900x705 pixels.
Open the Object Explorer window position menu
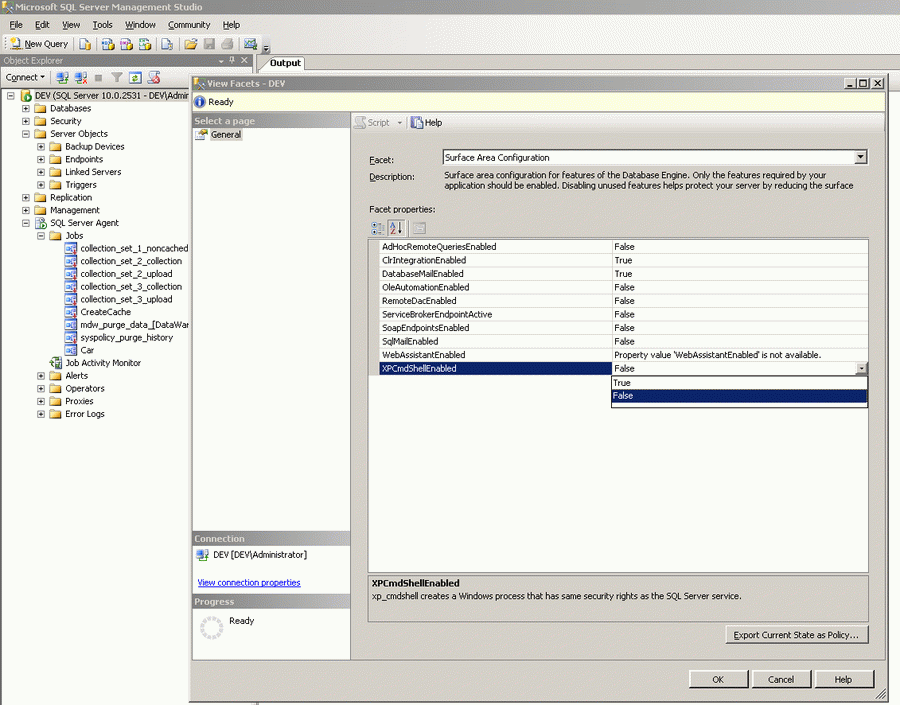tap(221, 61)
